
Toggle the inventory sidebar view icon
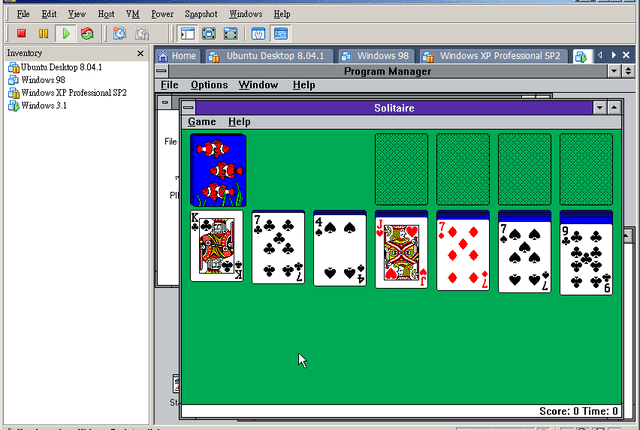(x=188, y=33)
